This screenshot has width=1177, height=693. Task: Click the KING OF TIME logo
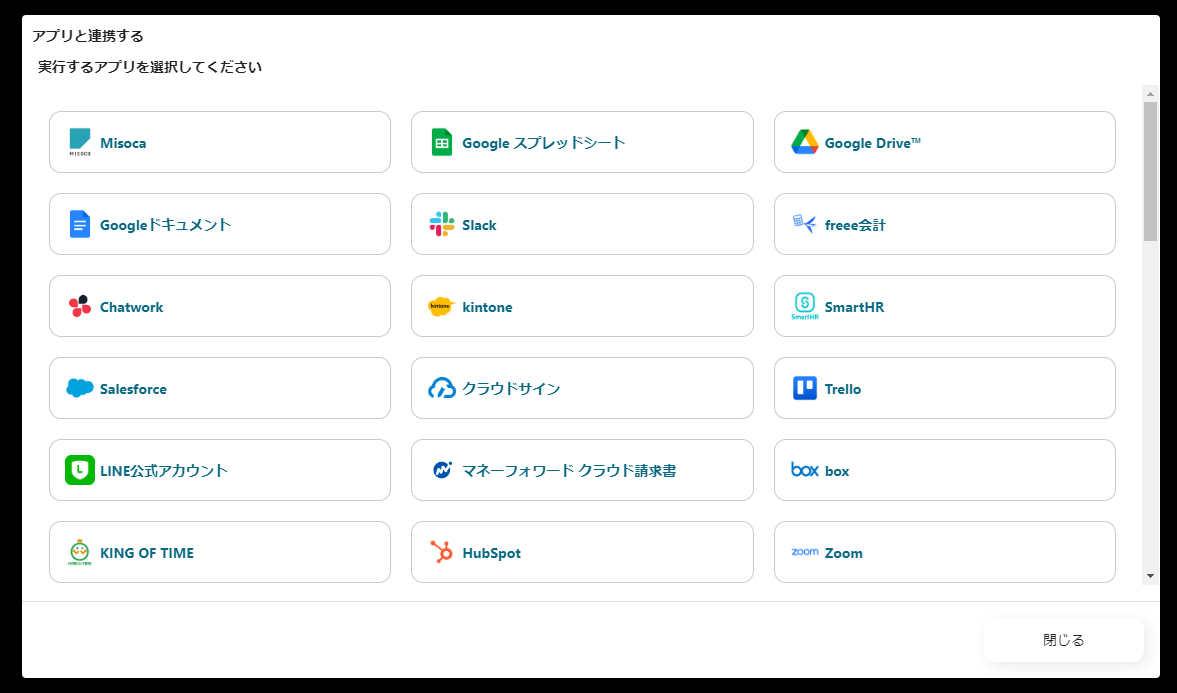click(x=80, y=552)
